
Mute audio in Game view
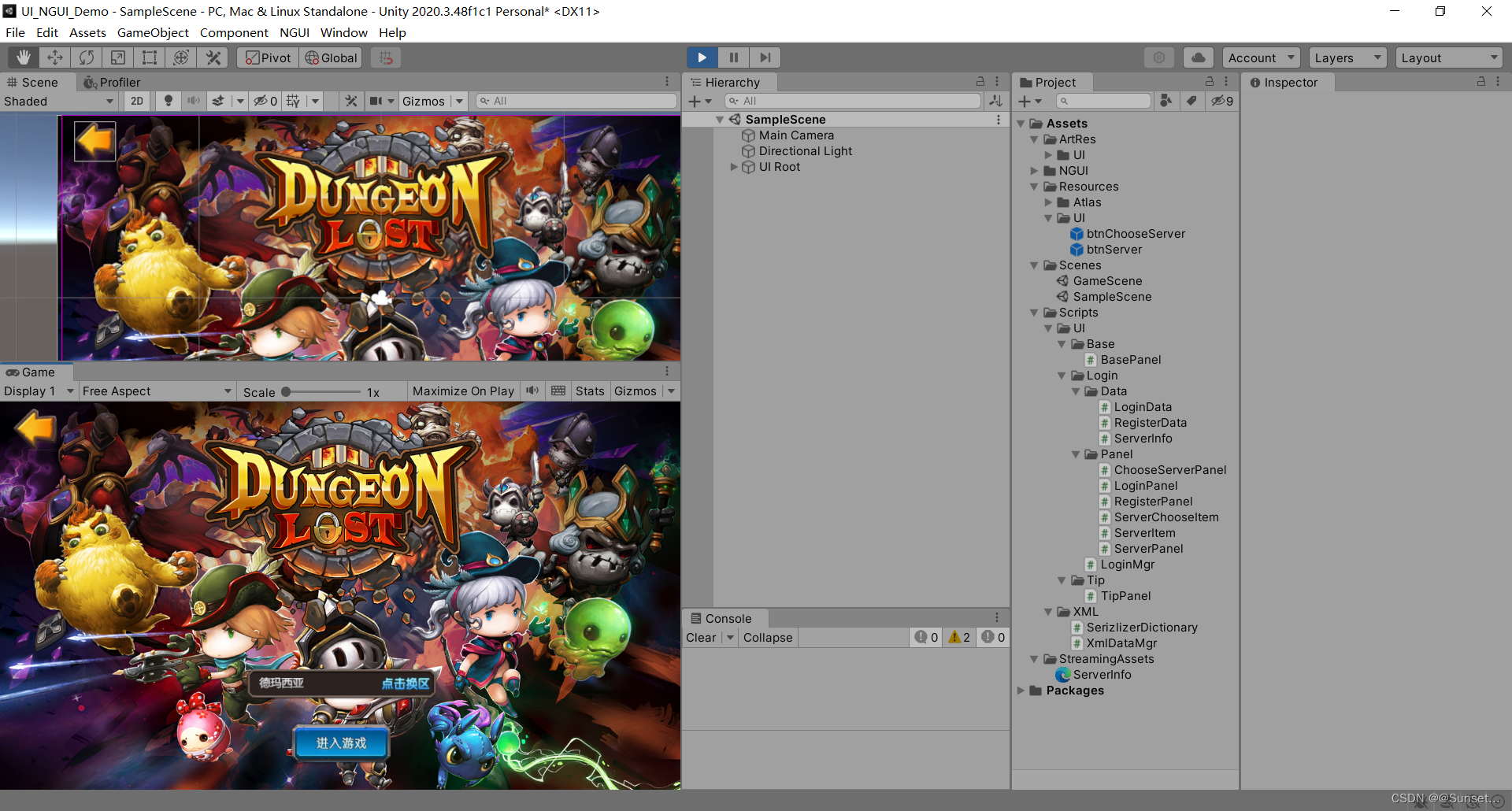[533, 391]
